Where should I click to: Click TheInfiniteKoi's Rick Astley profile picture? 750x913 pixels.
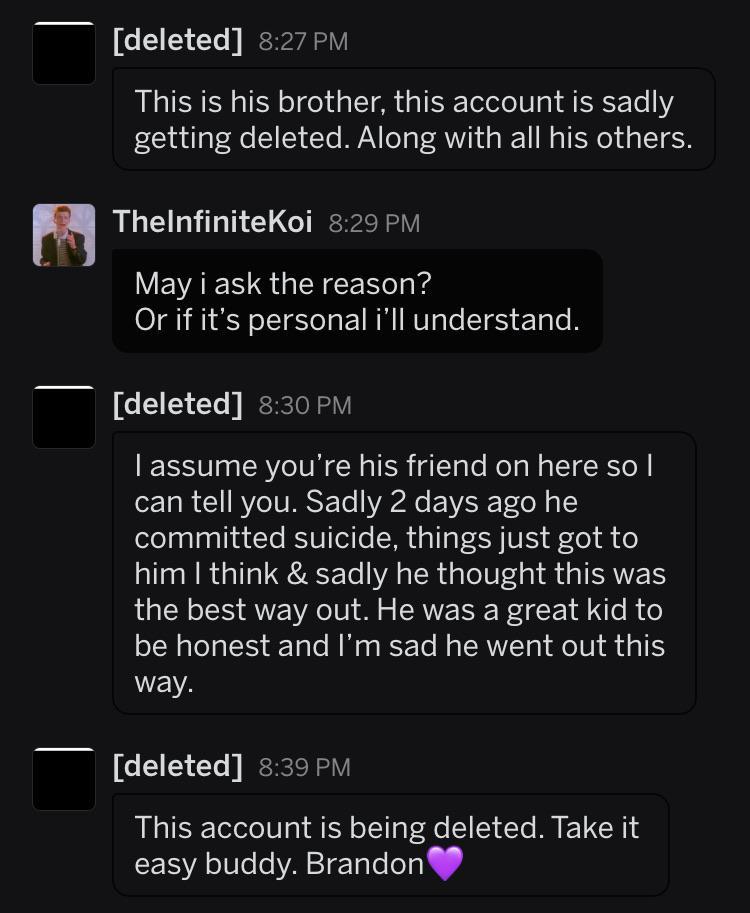[x=64, y=235]
